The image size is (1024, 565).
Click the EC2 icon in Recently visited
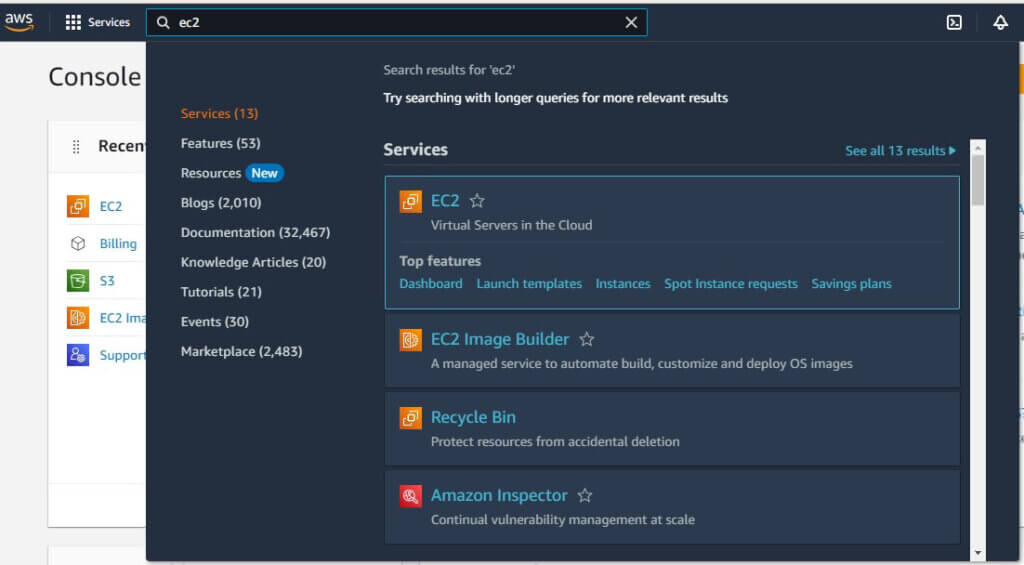click(x=78, y=206)
